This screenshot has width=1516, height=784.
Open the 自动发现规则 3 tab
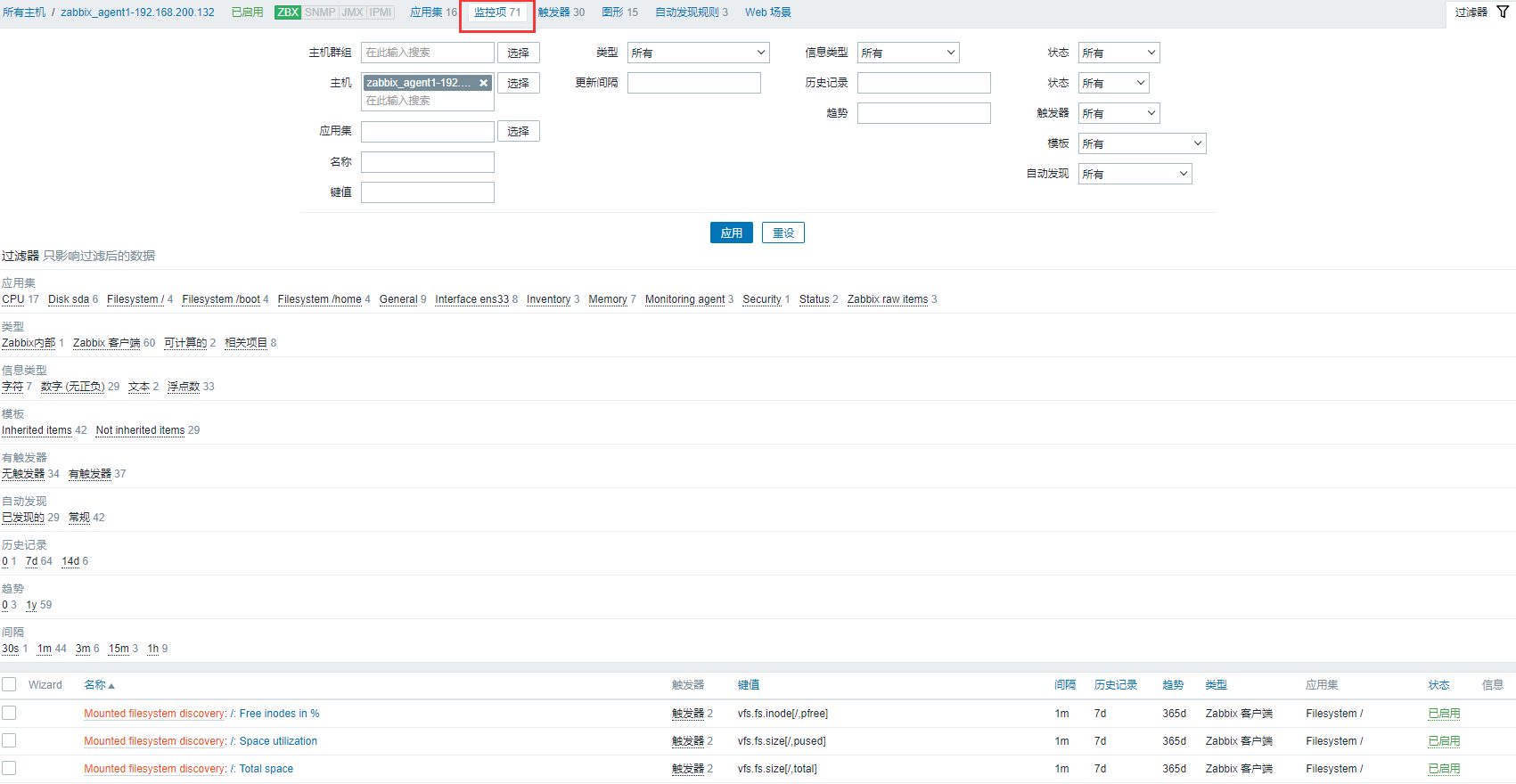click(692, 12)
